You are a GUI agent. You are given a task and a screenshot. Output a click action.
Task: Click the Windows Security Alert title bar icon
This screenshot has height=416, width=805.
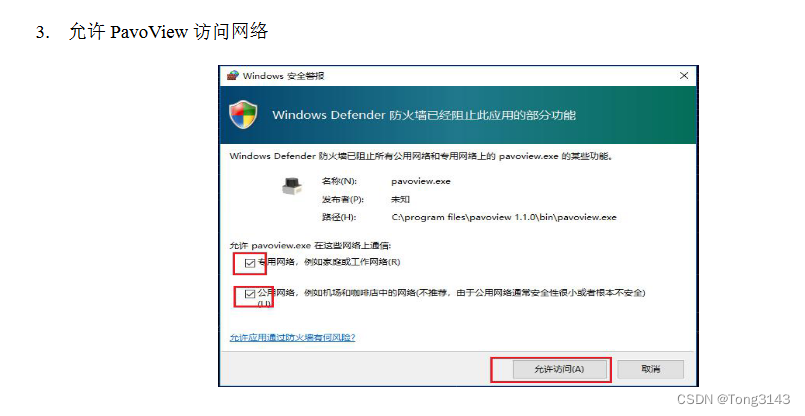[233, 75]
